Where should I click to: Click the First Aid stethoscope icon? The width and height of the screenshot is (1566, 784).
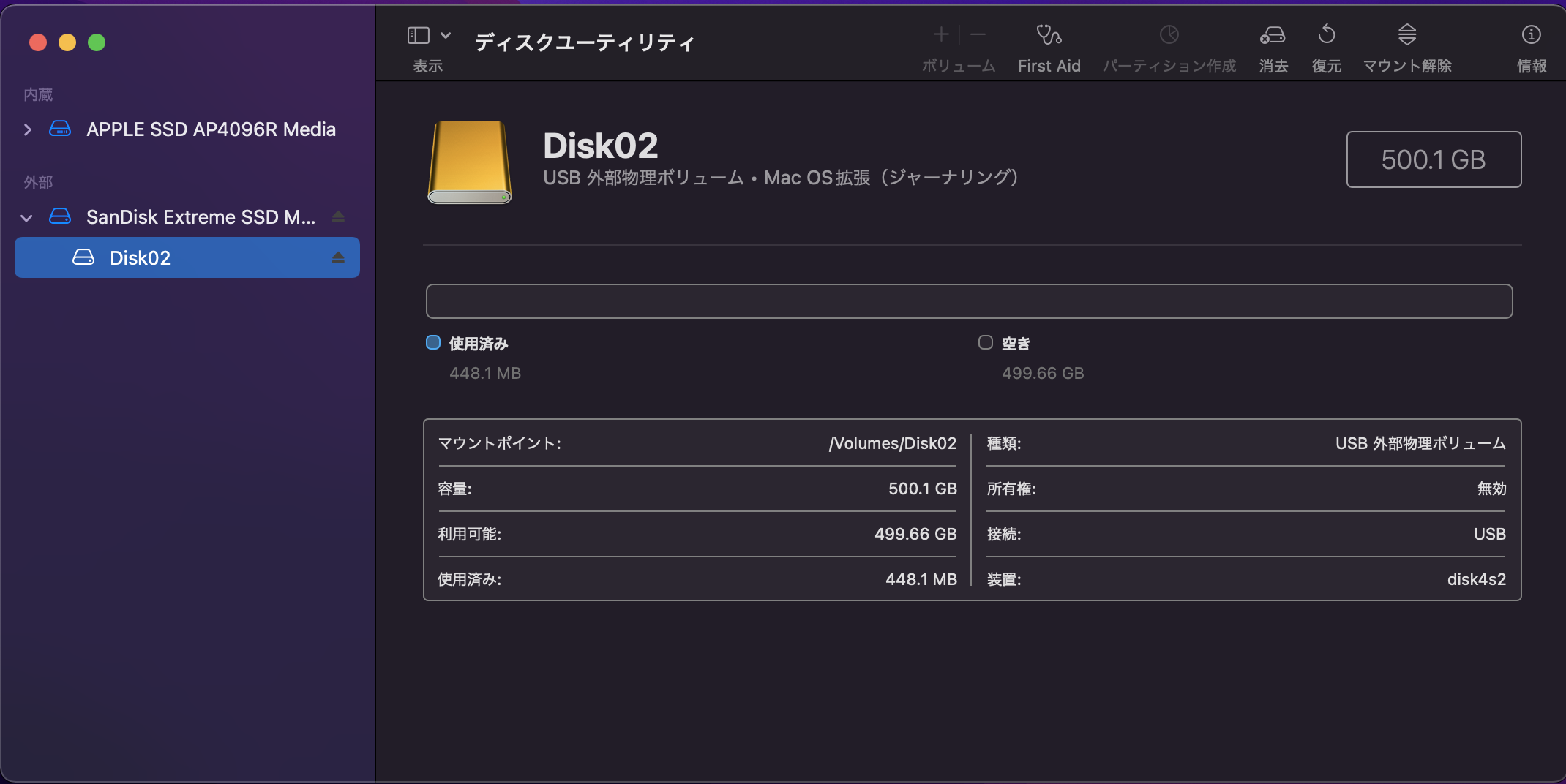(1049, 35)
